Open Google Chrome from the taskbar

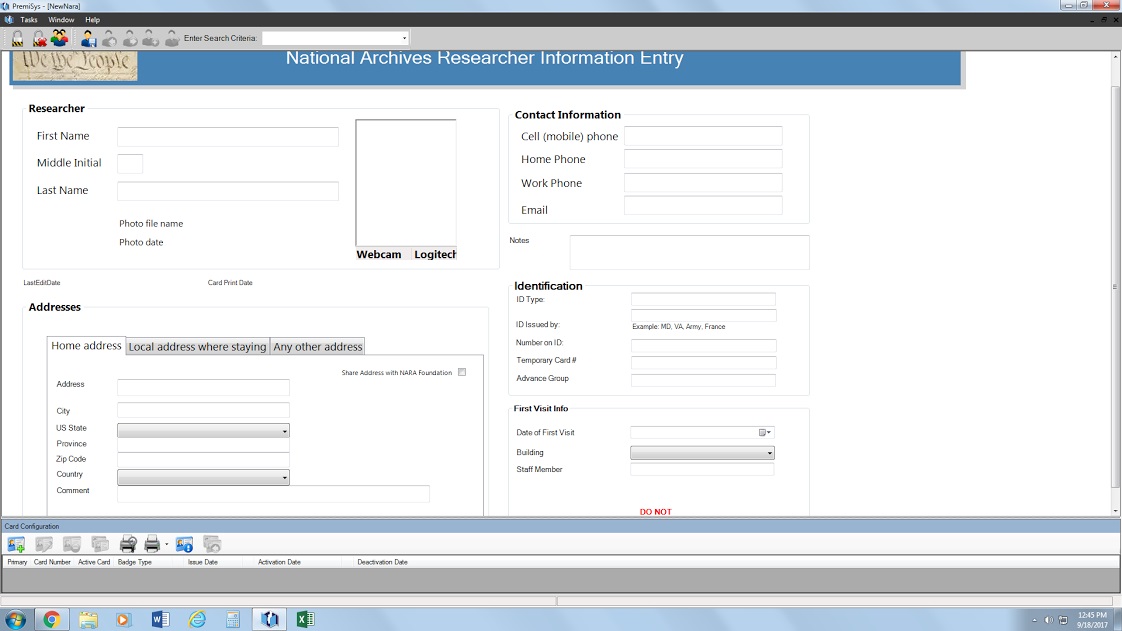pos(51,619)
